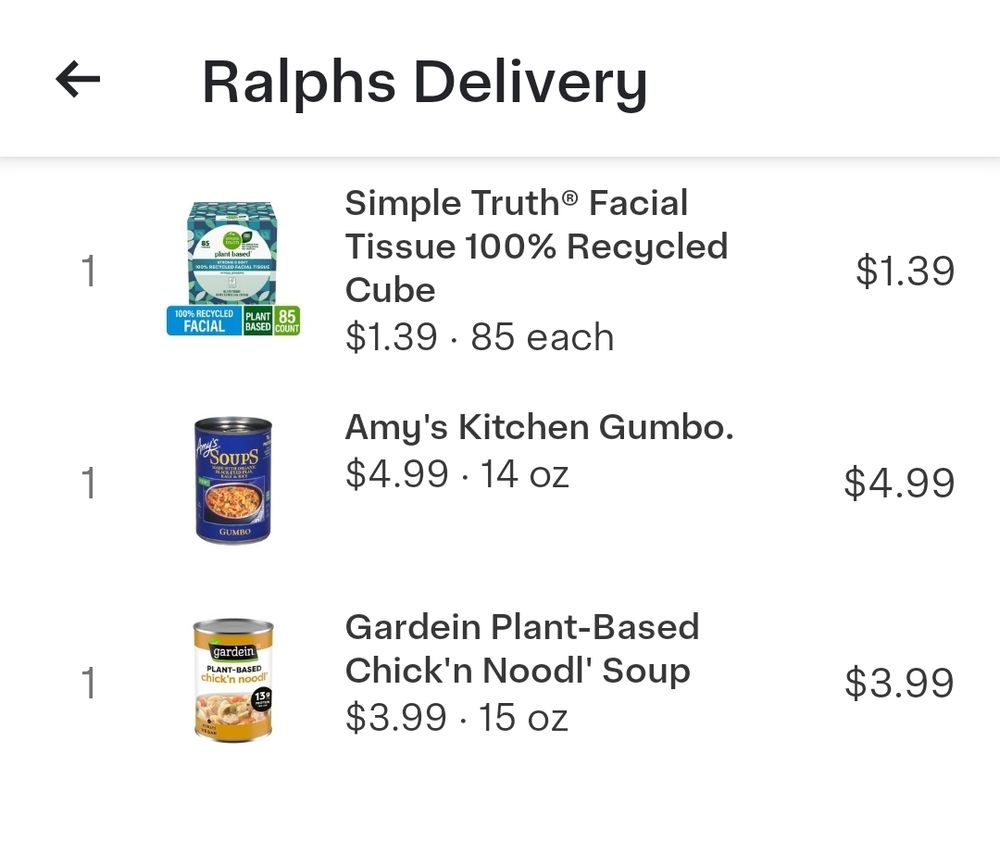Tap the '$3.99 · 15 oz' unit detail
This screenshot has width=1000, height=856.
click(457, 718)
